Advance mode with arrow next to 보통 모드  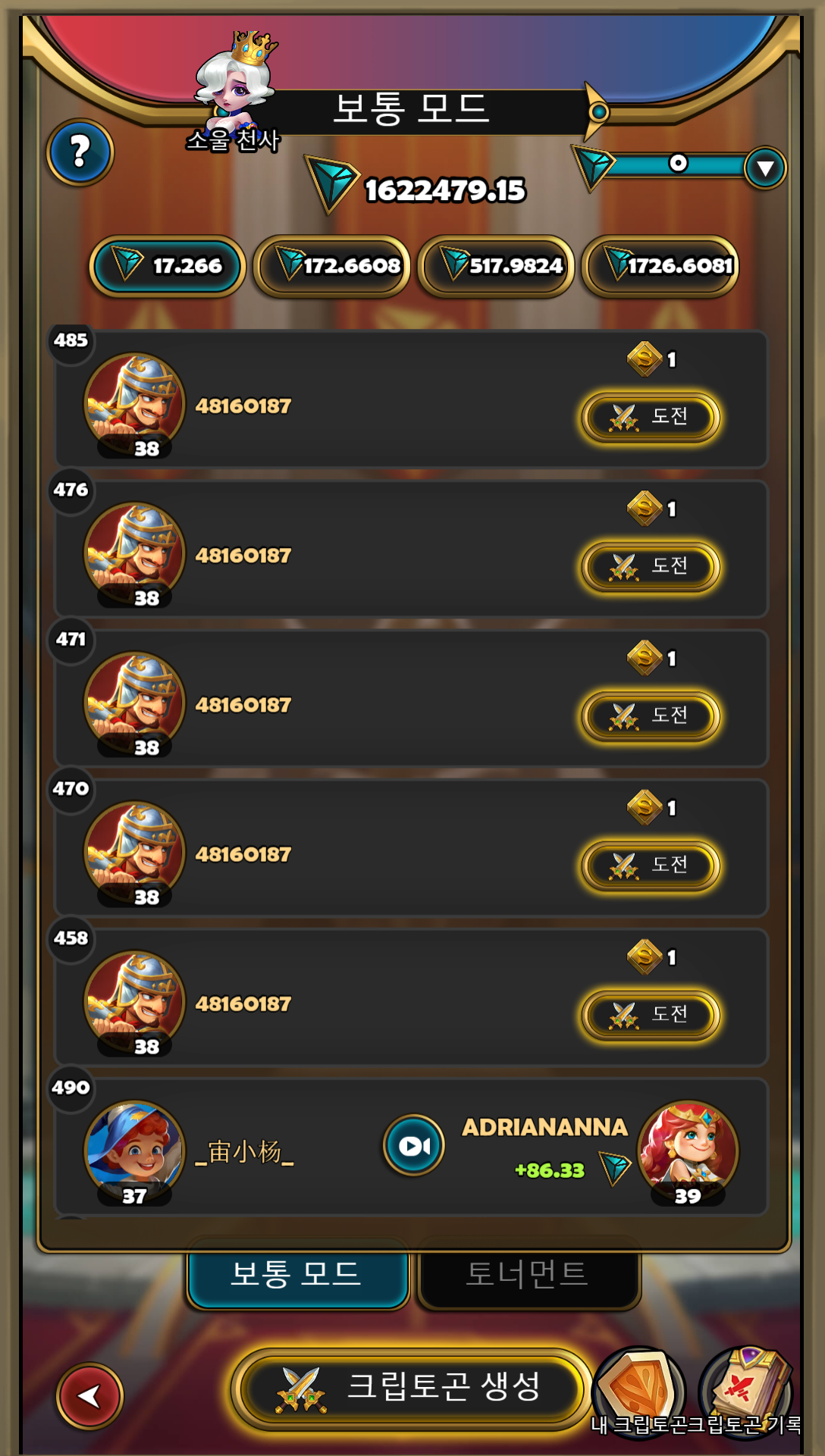pyautogui.click(x=596, y=112)
